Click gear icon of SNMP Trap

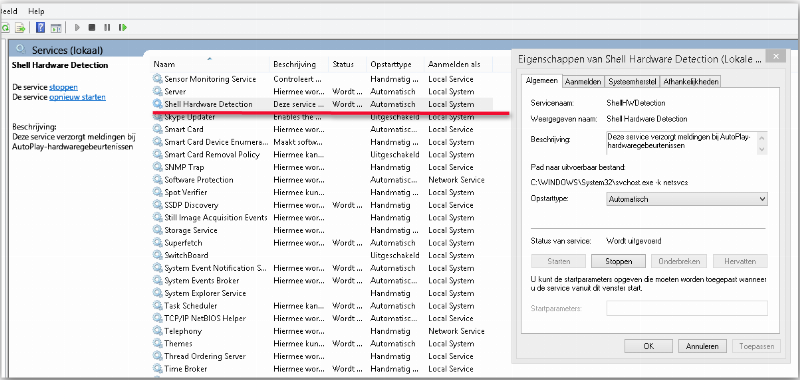[158, 167]
